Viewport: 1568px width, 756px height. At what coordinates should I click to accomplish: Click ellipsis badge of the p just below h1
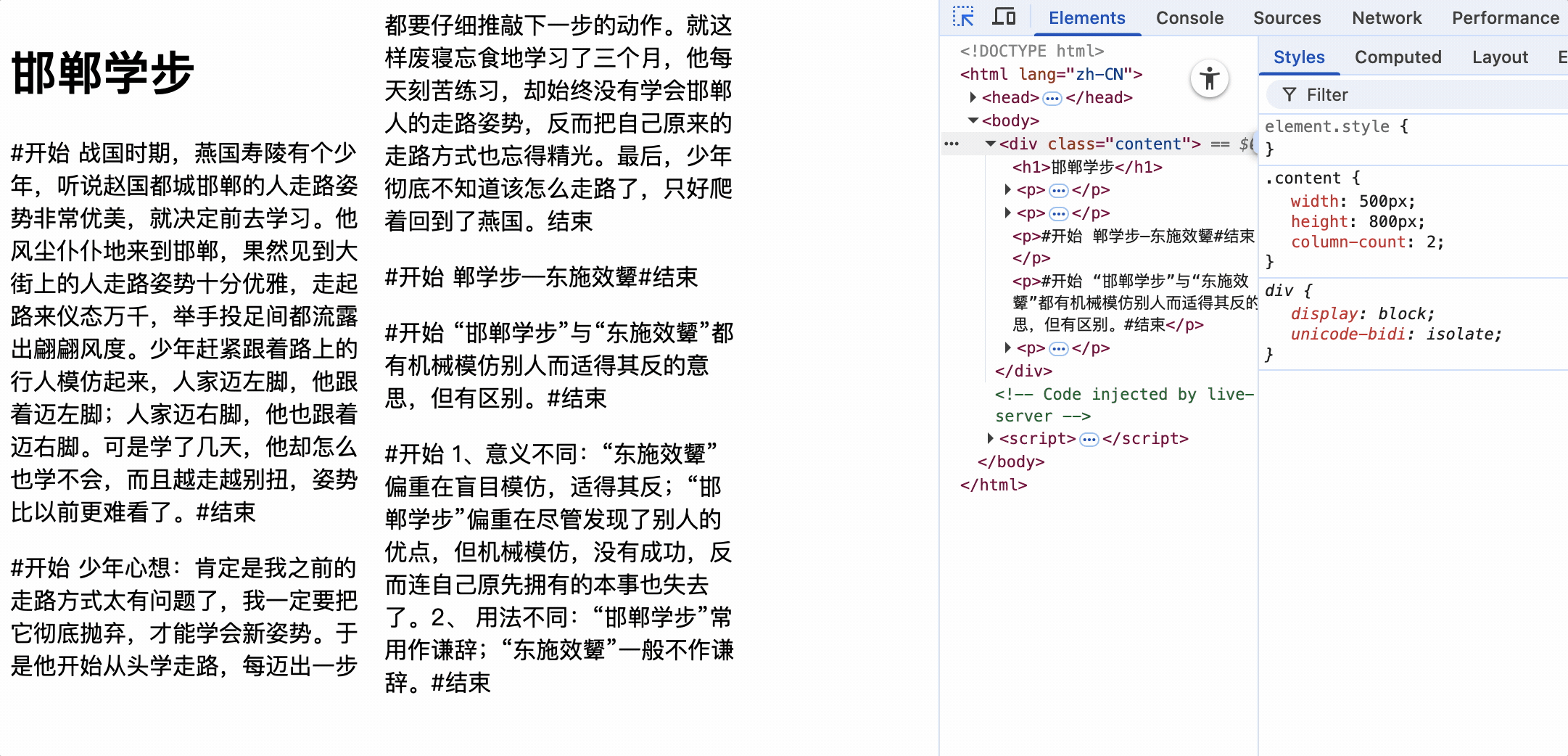coord(1059,190)
